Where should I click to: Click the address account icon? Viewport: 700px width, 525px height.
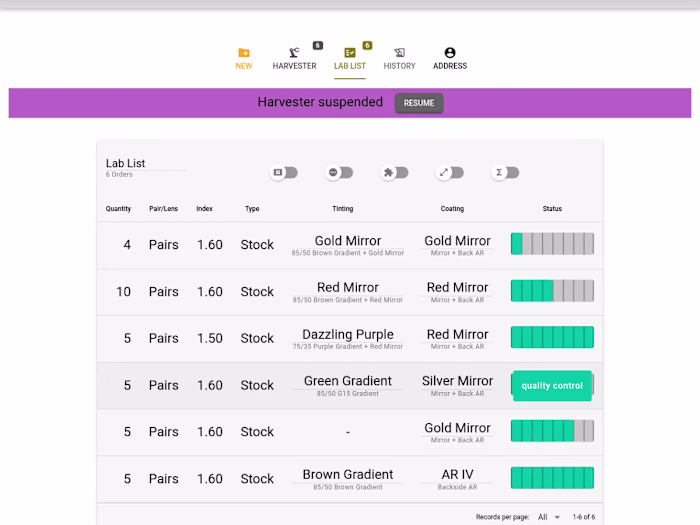pyautogui.click(x=450, y=53)
